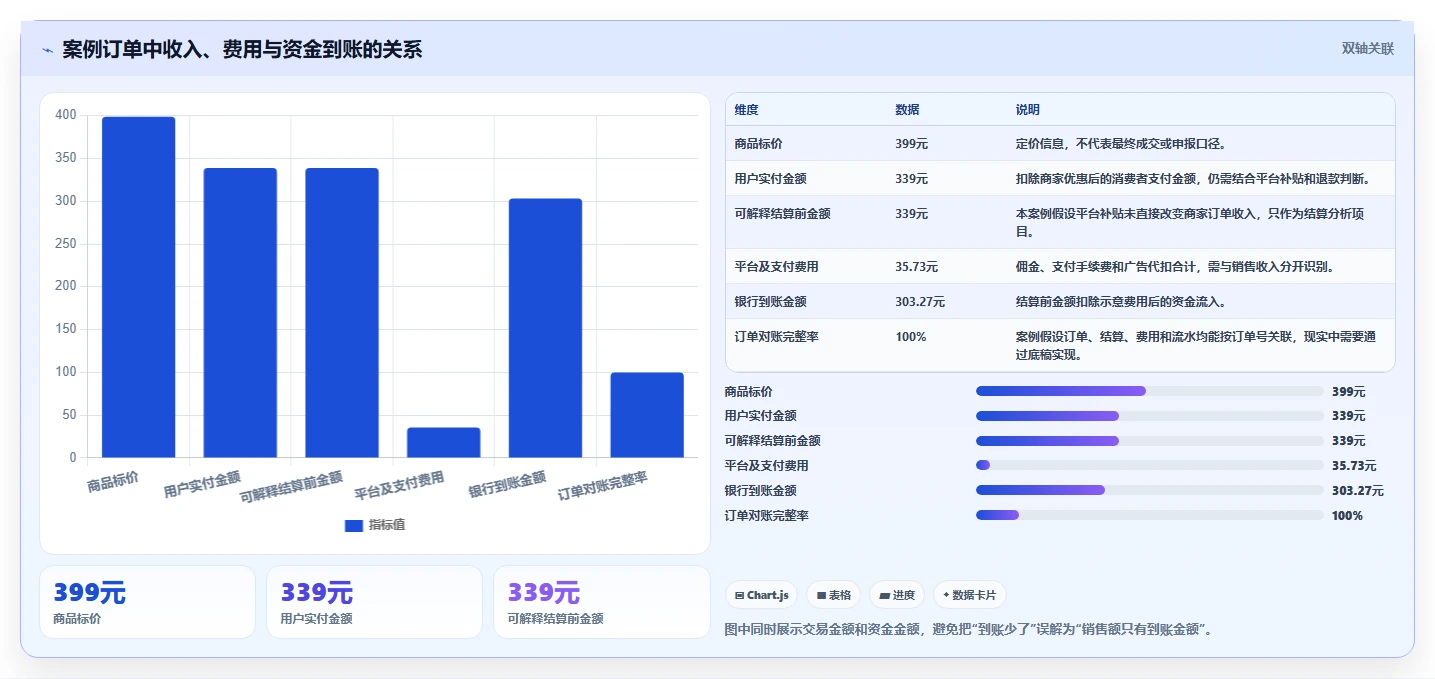The width and height of the screenshot is (1435, 679).
Task: Click the 案例订单中收入 header title
Action: [242, 50]
